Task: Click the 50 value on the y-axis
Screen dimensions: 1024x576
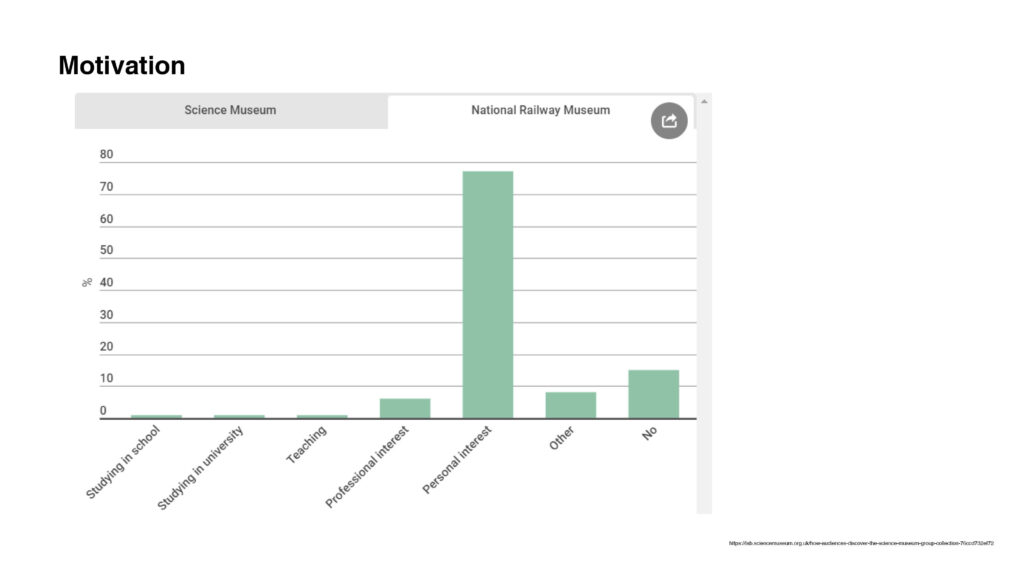Action: (106, 250)
